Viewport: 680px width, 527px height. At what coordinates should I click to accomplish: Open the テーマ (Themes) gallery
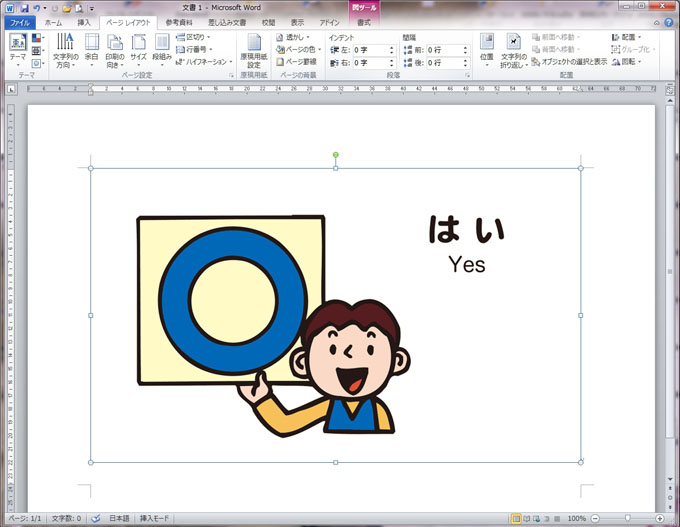coord(17,48)
